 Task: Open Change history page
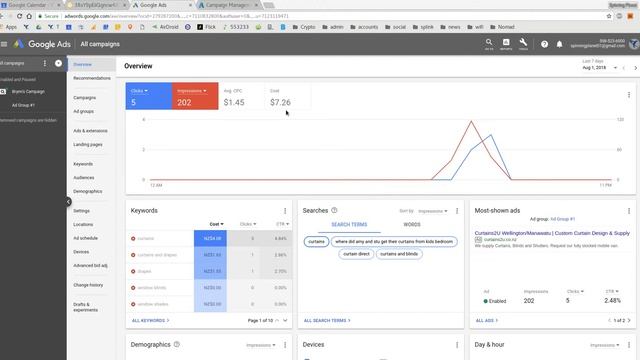coord(88,285)
